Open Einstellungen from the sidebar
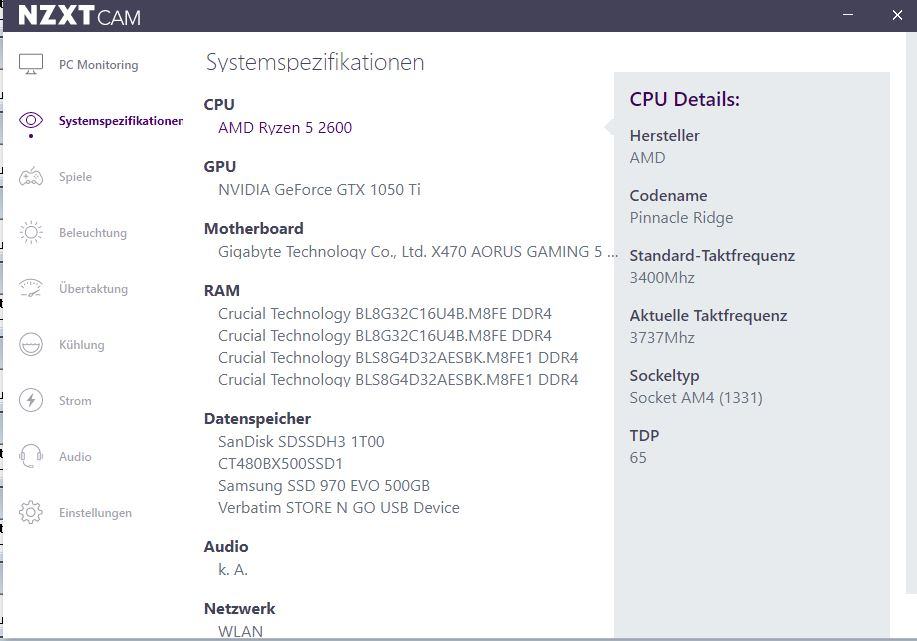Screen dimensions: 917x641 (95, 513)
